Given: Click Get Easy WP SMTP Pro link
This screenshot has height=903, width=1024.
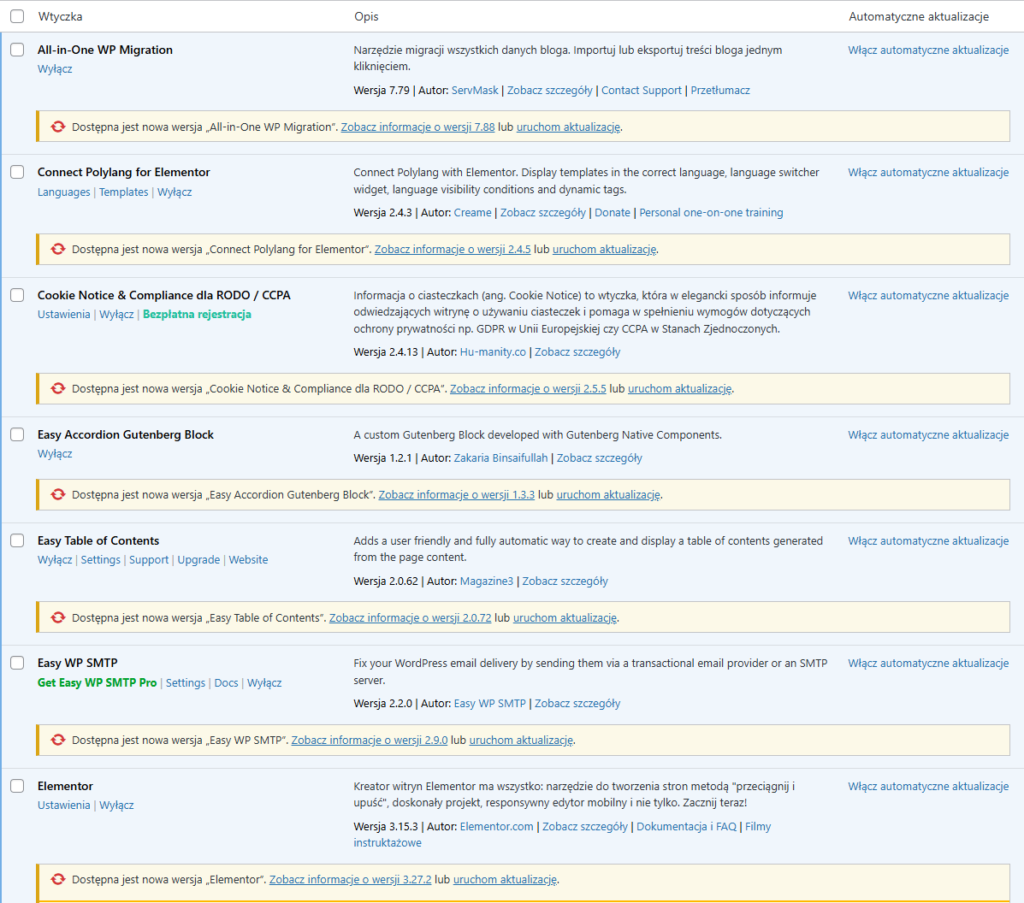Looking at the screenshot, I should [x=97, y=683].
